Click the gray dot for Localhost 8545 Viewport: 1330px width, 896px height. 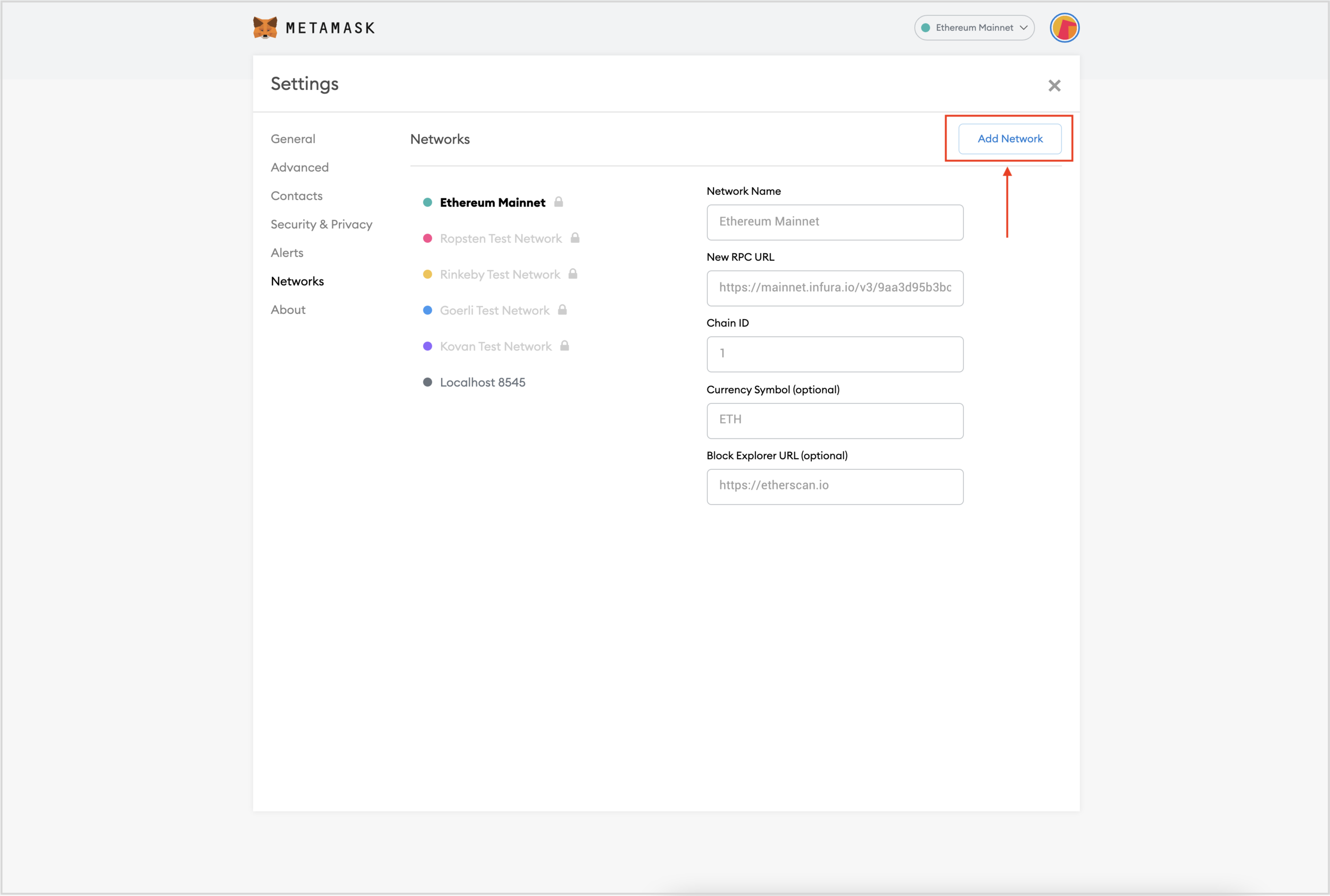427,382
